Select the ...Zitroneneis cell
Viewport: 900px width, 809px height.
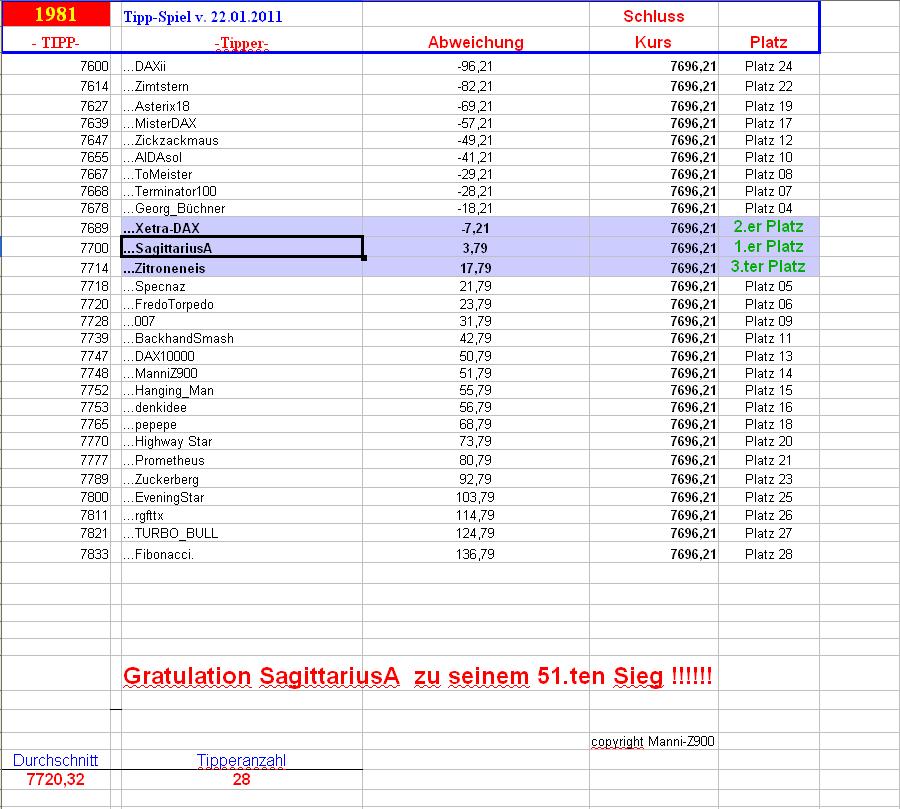click(242, 268)
